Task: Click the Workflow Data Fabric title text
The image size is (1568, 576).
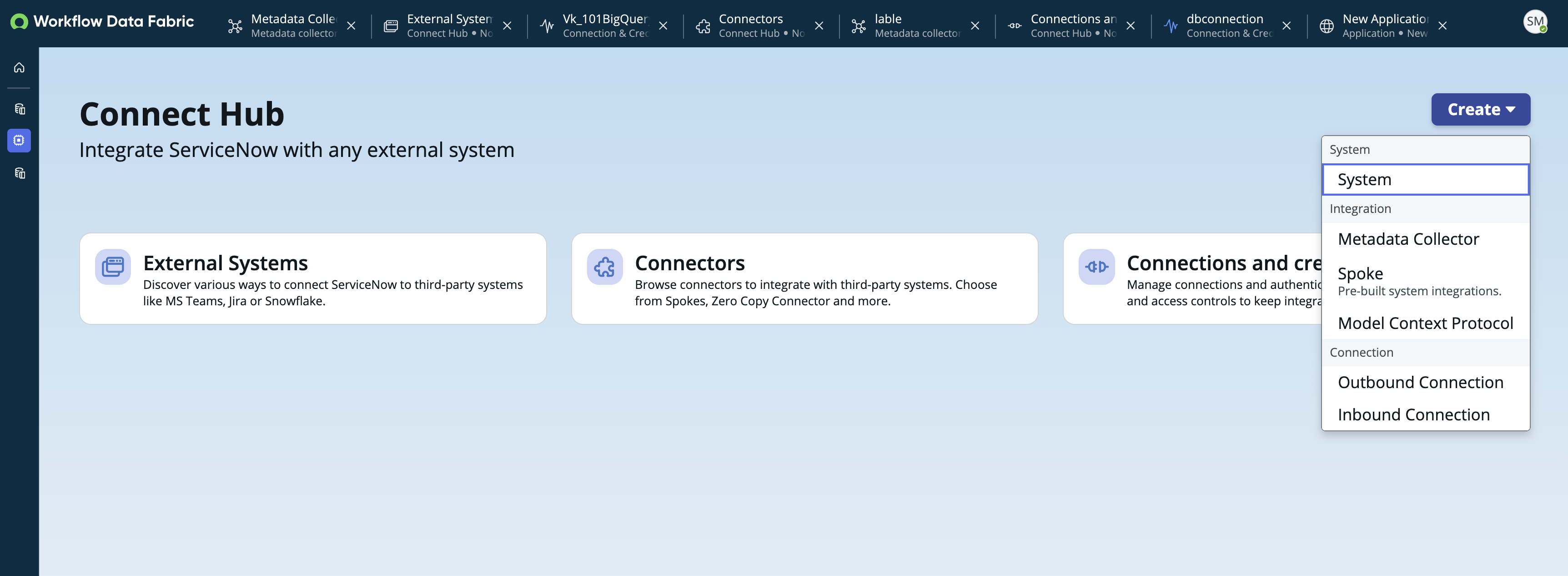Action: [114, 22]
